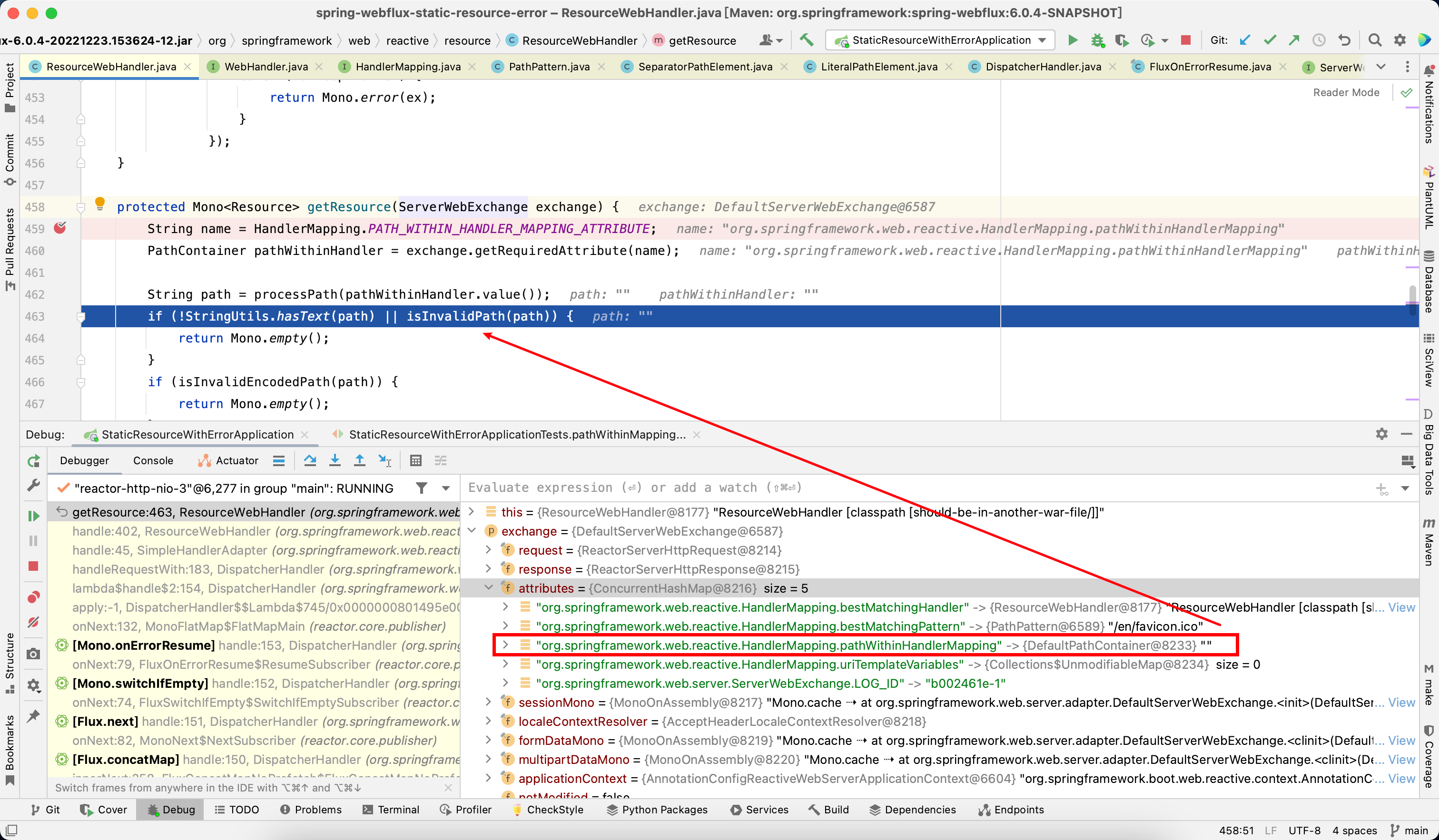
Task: Collapse the 'attributes' map node
Action: (x=488, y=588)
